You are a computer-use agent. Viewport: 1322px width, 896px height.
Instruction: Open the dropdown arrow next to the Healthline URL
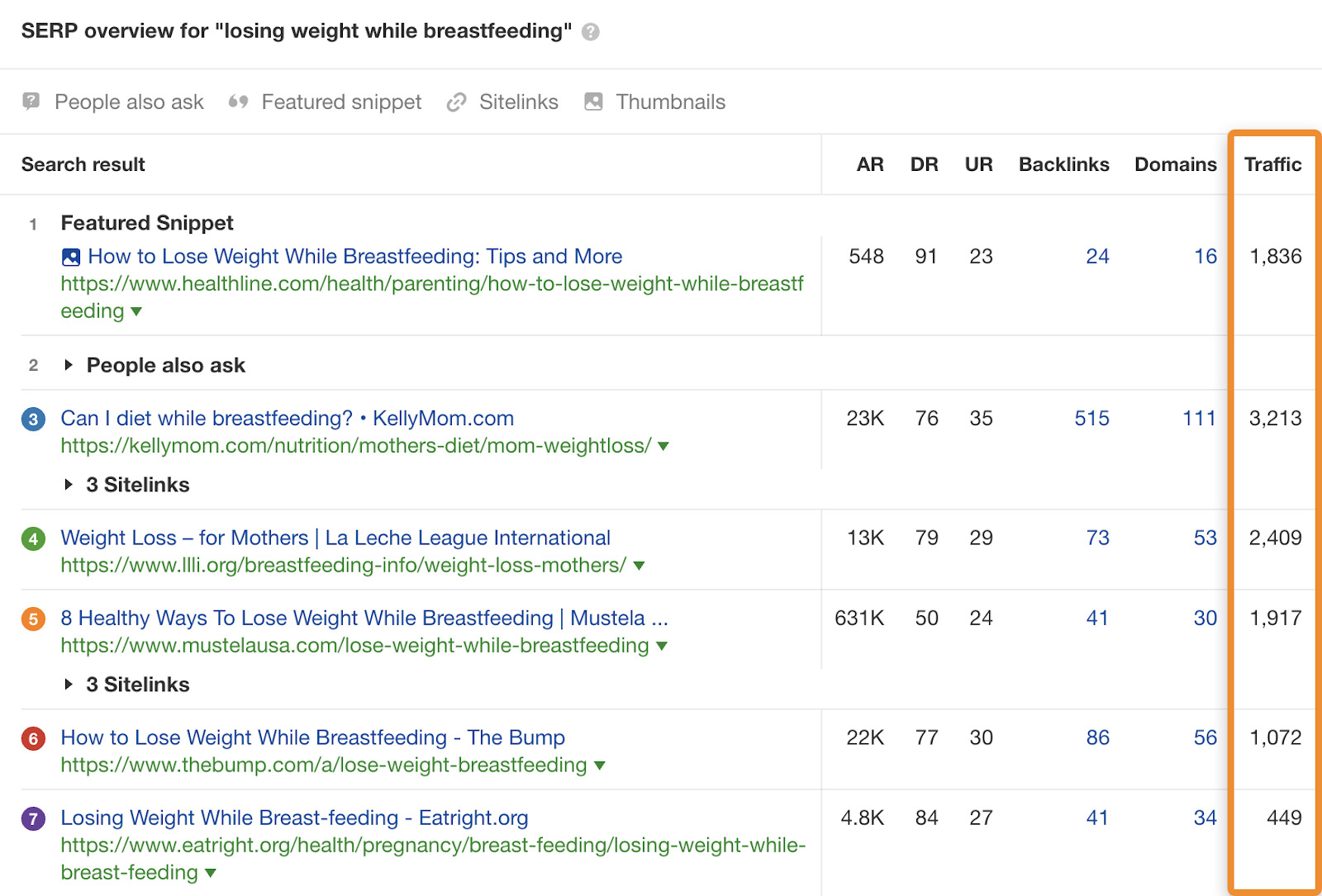pyautogui.click(x=137, y=312)
